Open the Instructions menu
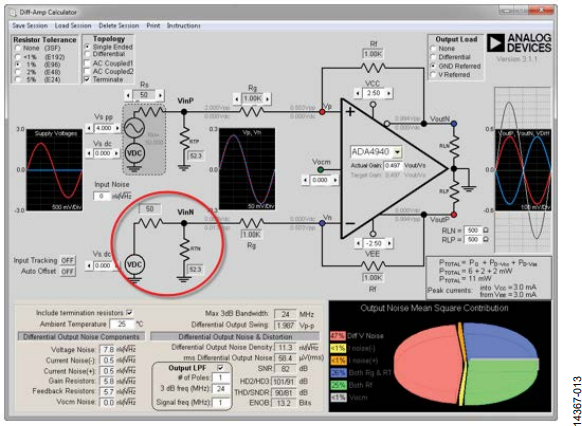 coord(183,26)
